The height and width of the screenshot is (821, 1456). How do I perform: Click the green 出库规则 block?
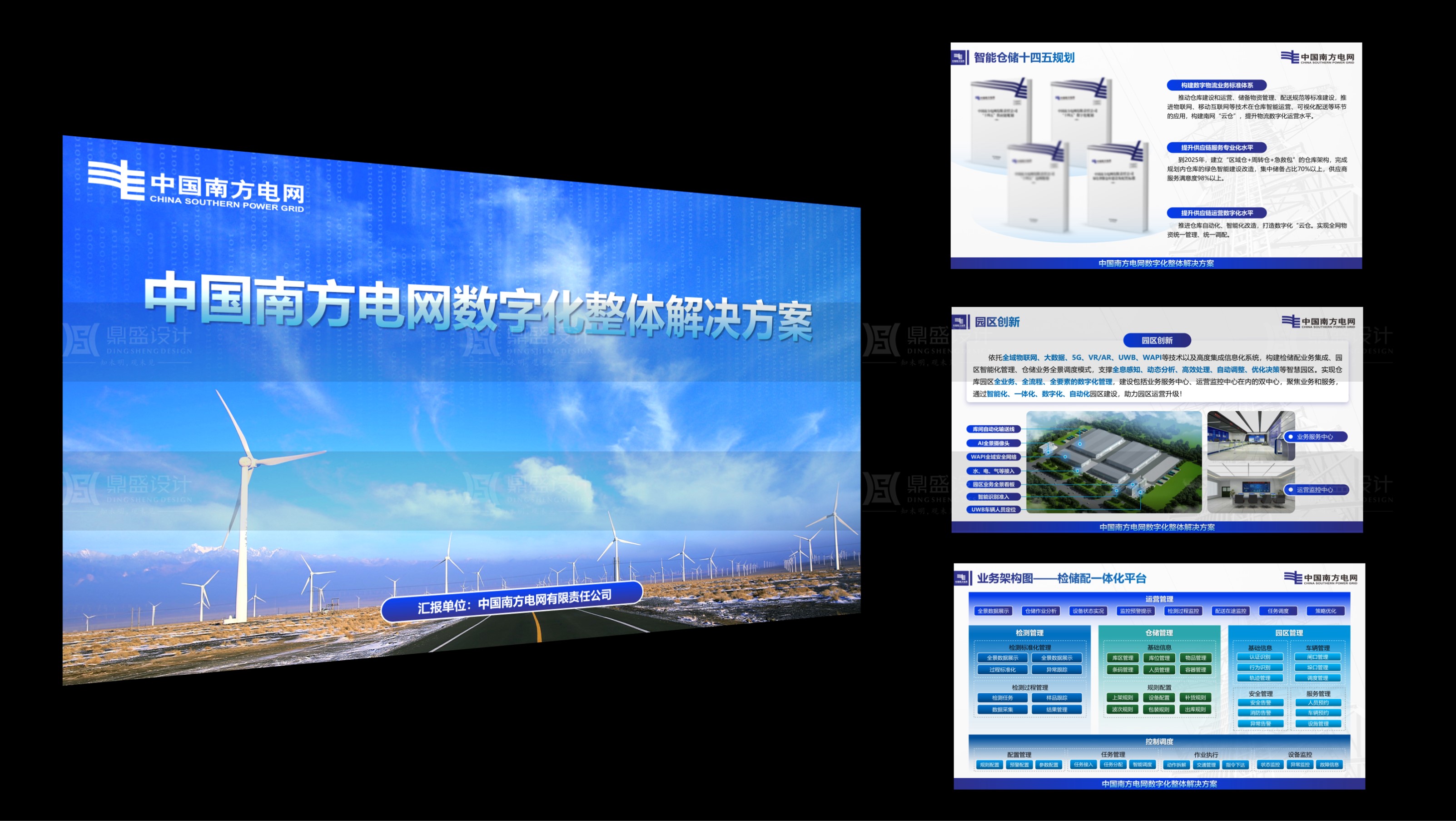[1195, 709]
